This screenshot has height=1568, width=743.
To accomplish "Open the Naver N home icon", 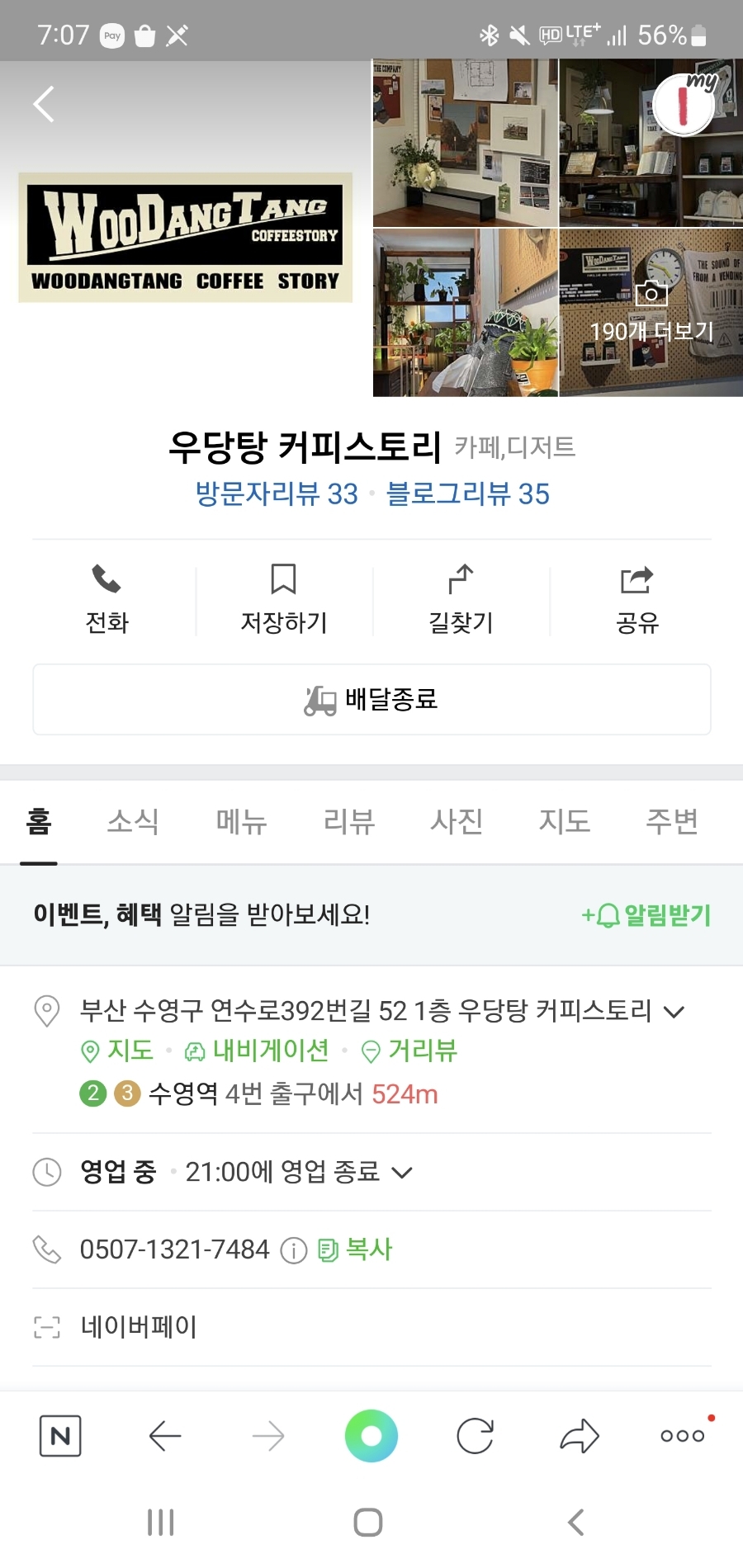I will click(60, 1437).
